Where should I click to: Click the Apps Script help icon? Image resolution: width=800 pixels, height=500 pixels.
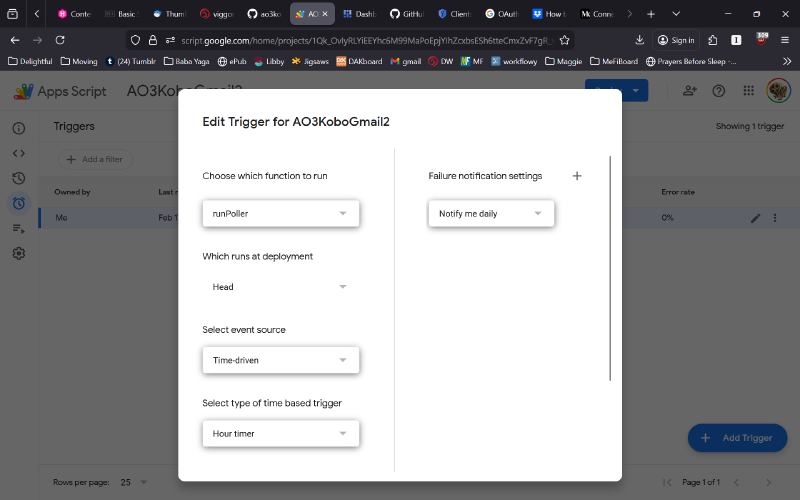[719, 91]
